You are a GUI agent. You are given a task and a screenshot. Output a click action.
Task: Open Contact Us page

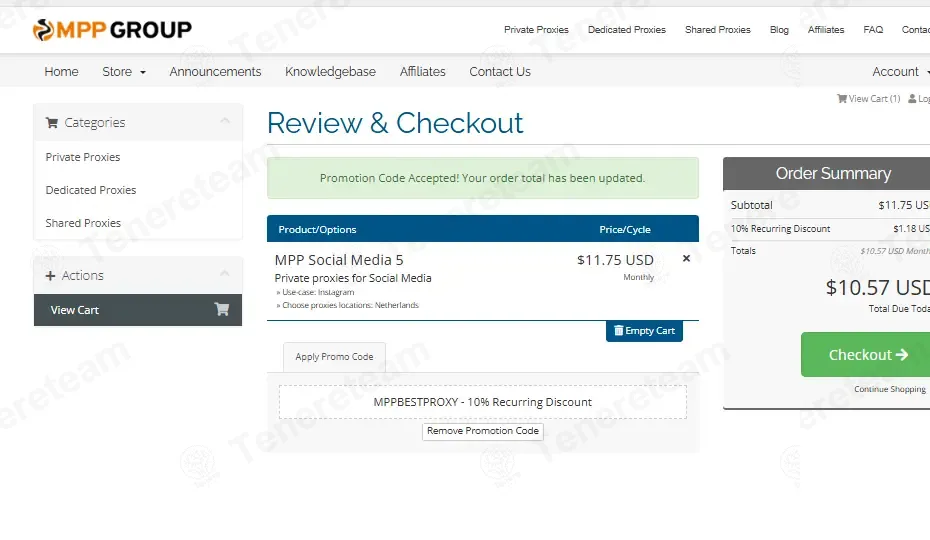click(500, 72)
